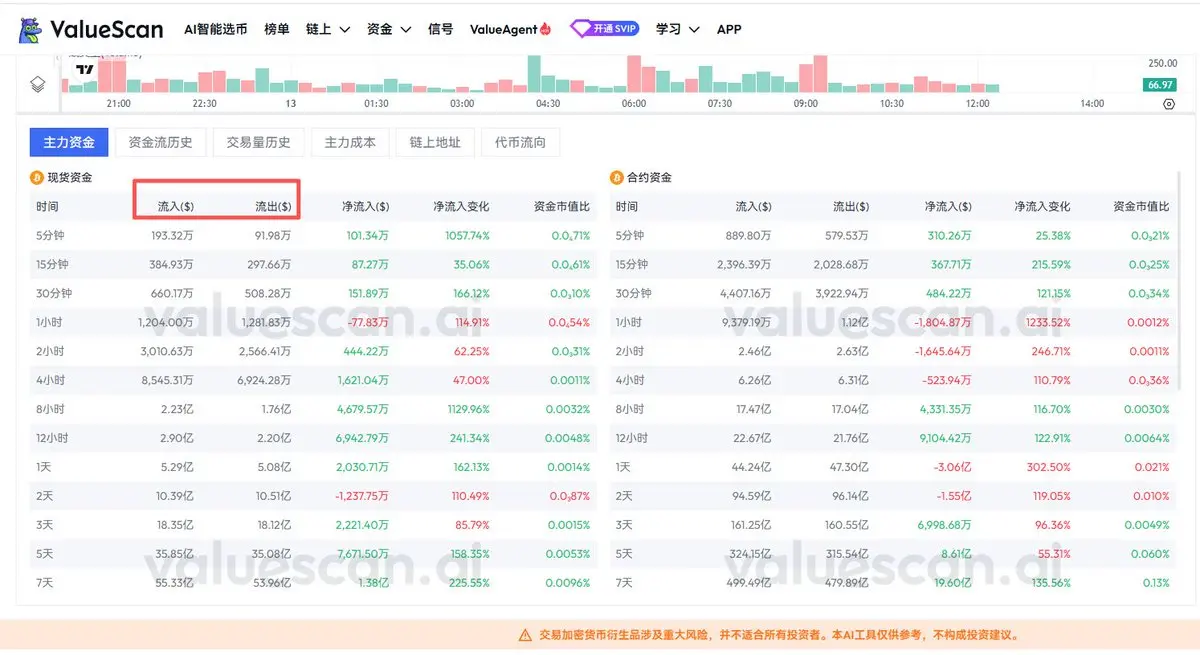This screenshot has height=655, width=1200.
Task: Click 净流入变化 header in 现货资金 table
Action: click(x=461, y=207)
